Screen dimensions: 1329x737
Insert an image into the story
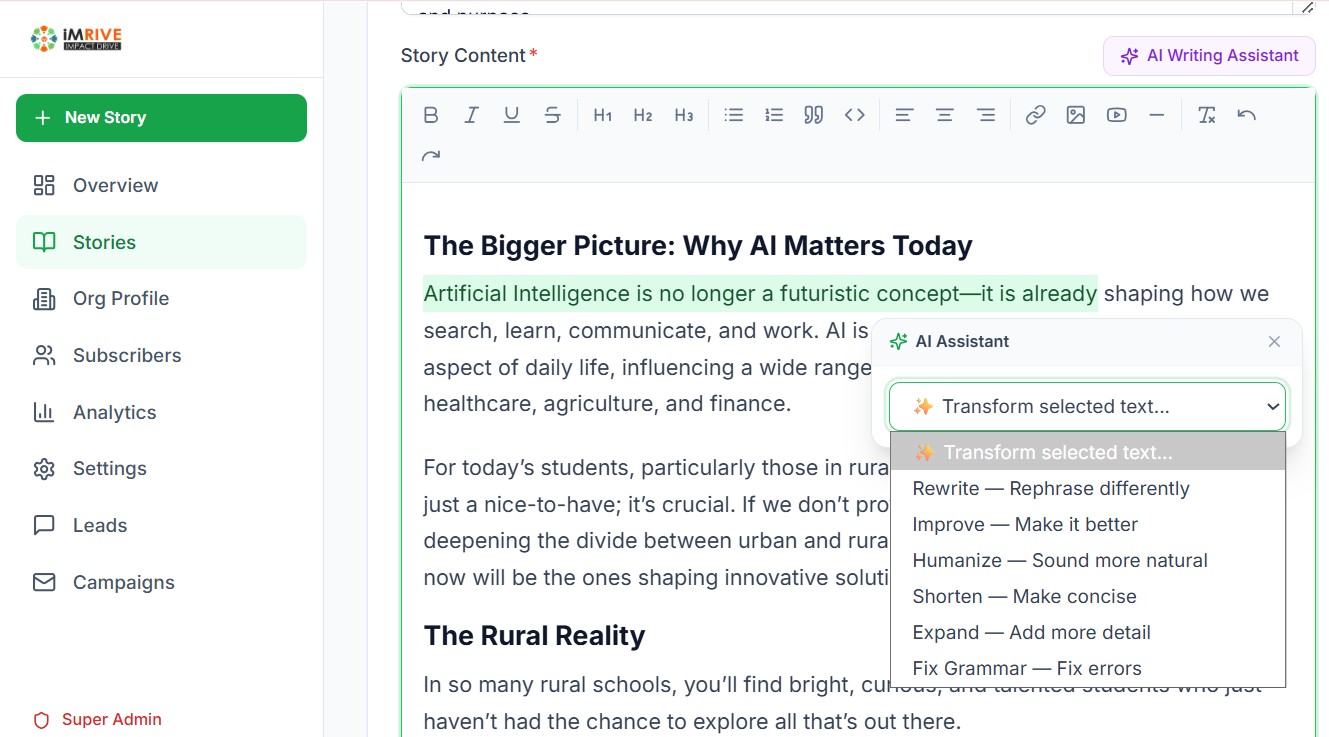click(x=1076, y=115)
